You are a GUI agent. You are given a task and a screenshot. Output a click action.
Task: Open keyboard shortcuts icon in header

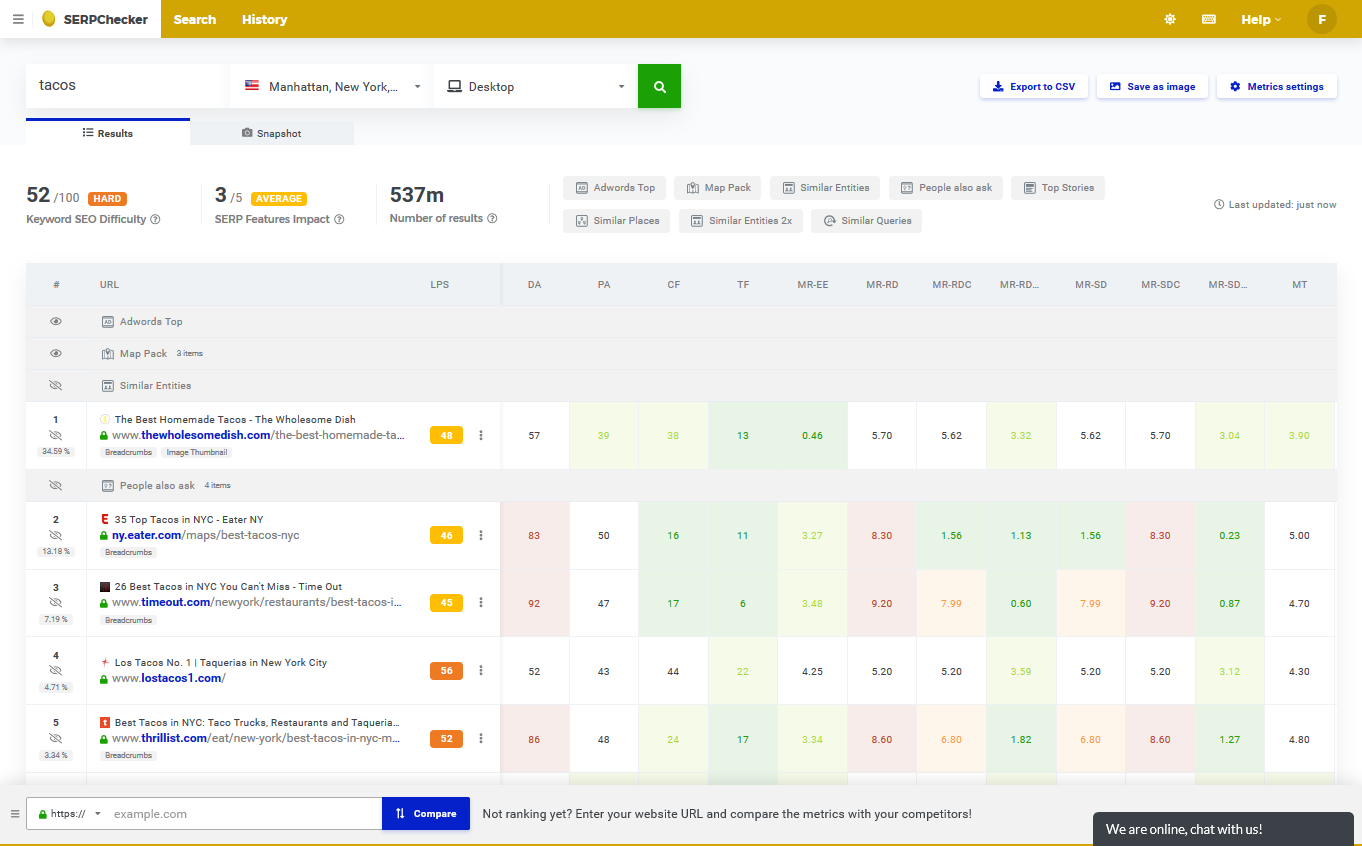(x=1209, y=19)
